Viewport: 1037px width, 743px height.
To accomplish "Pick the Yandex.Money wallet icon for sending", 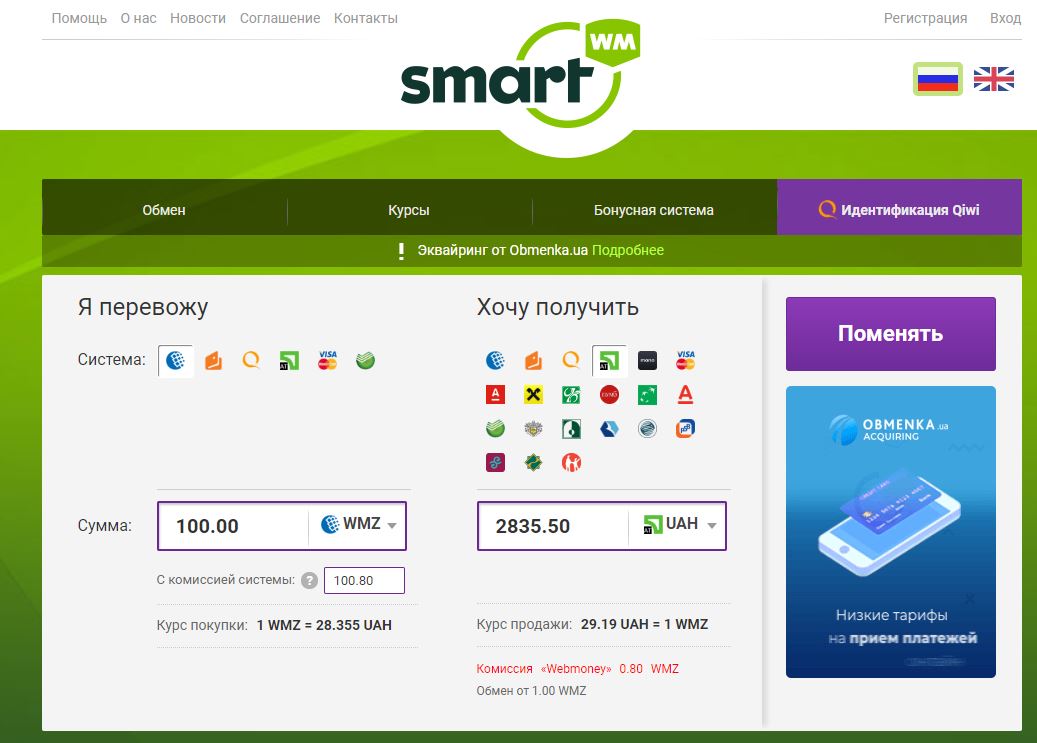I will (212, 361).
